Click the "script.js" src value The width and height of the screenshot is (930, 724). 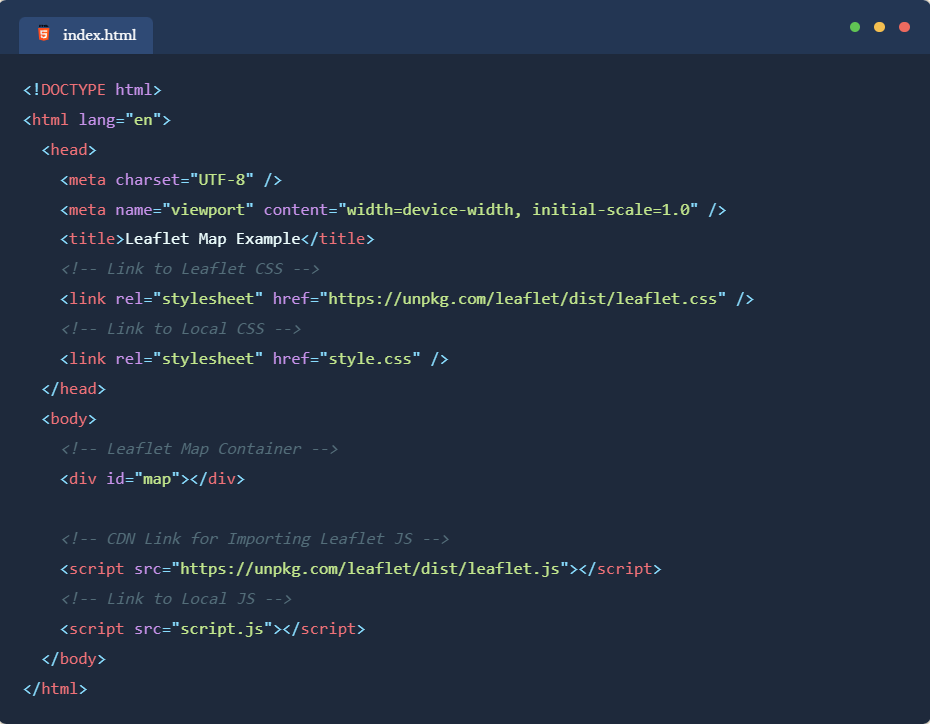coord(222,629)
